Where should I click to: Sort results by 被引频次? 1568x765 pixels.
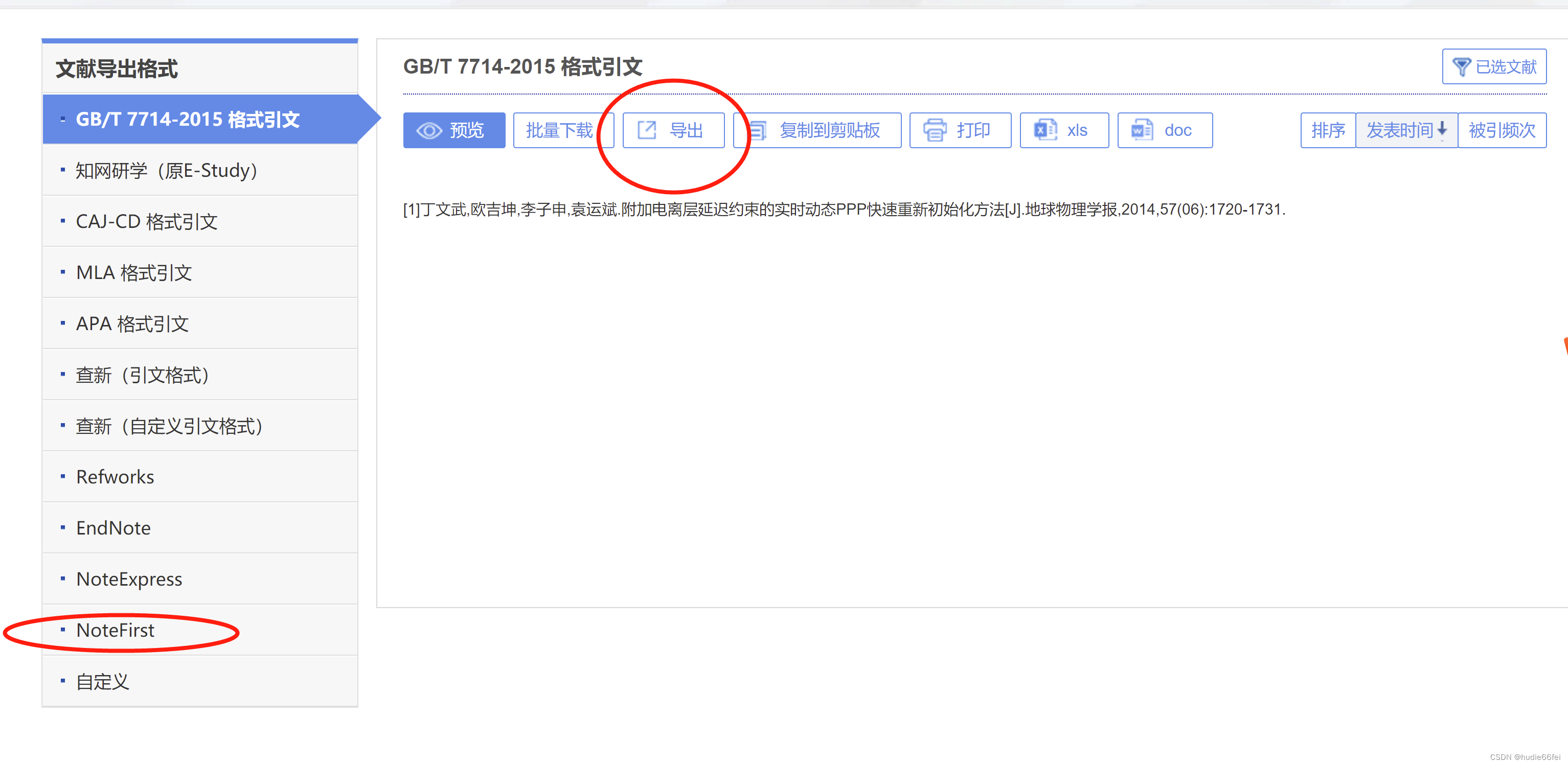coord(1502,130)
